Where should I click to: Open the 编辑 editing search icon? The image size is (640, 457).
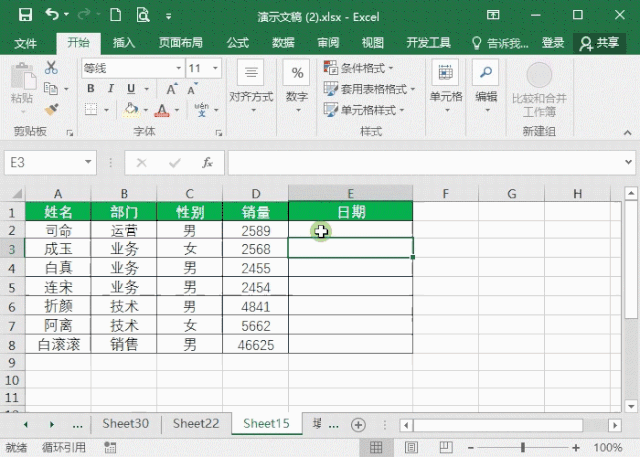(486, 84)
